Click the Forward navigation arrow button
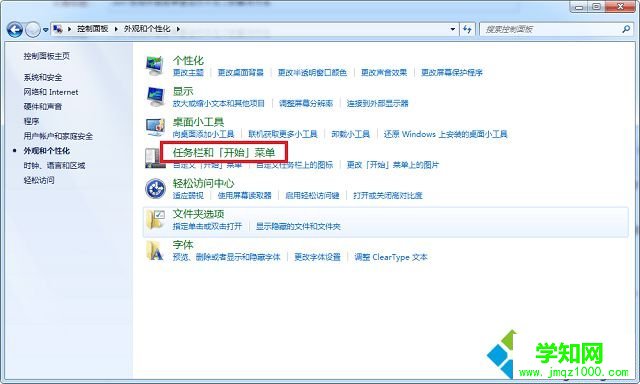640x384 pixels. pos(33,29)
